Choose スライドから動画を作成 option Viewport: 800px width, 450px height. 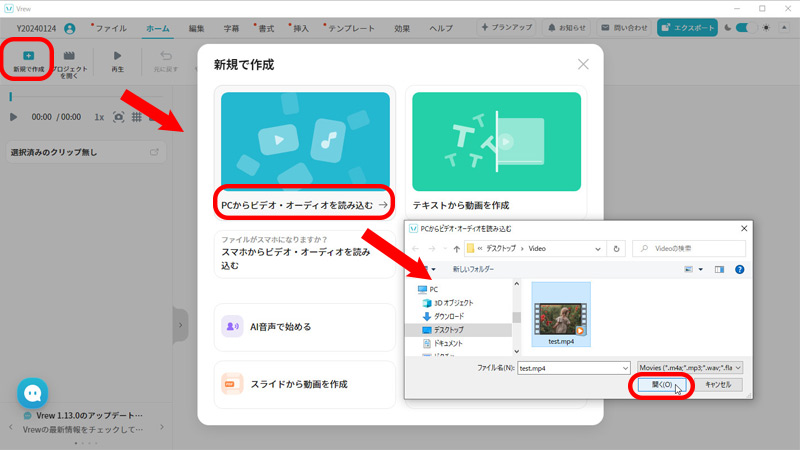(305, 384)
